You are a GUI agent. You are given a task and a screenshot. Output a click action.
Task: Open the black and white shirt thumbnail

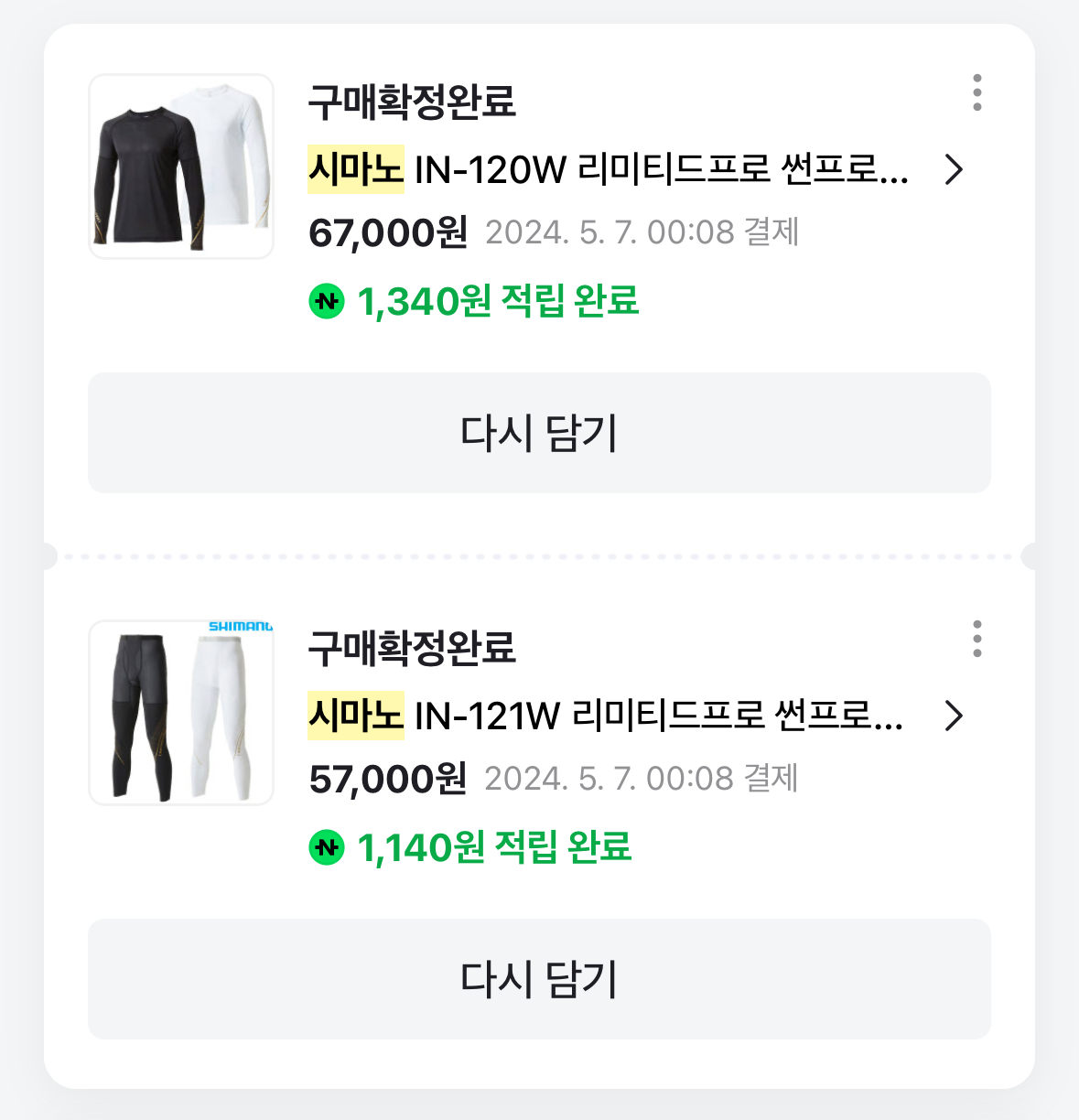tap(181, 167)
